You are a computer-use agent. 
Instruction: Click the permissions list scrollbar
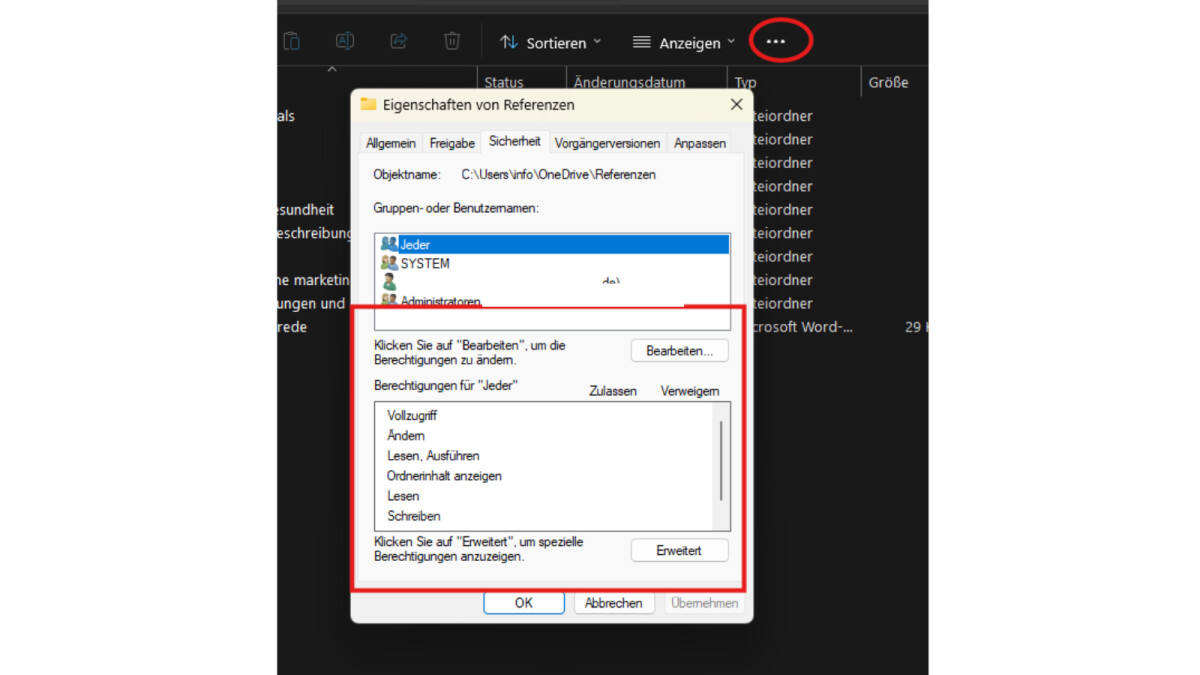(x=722, y=460)
